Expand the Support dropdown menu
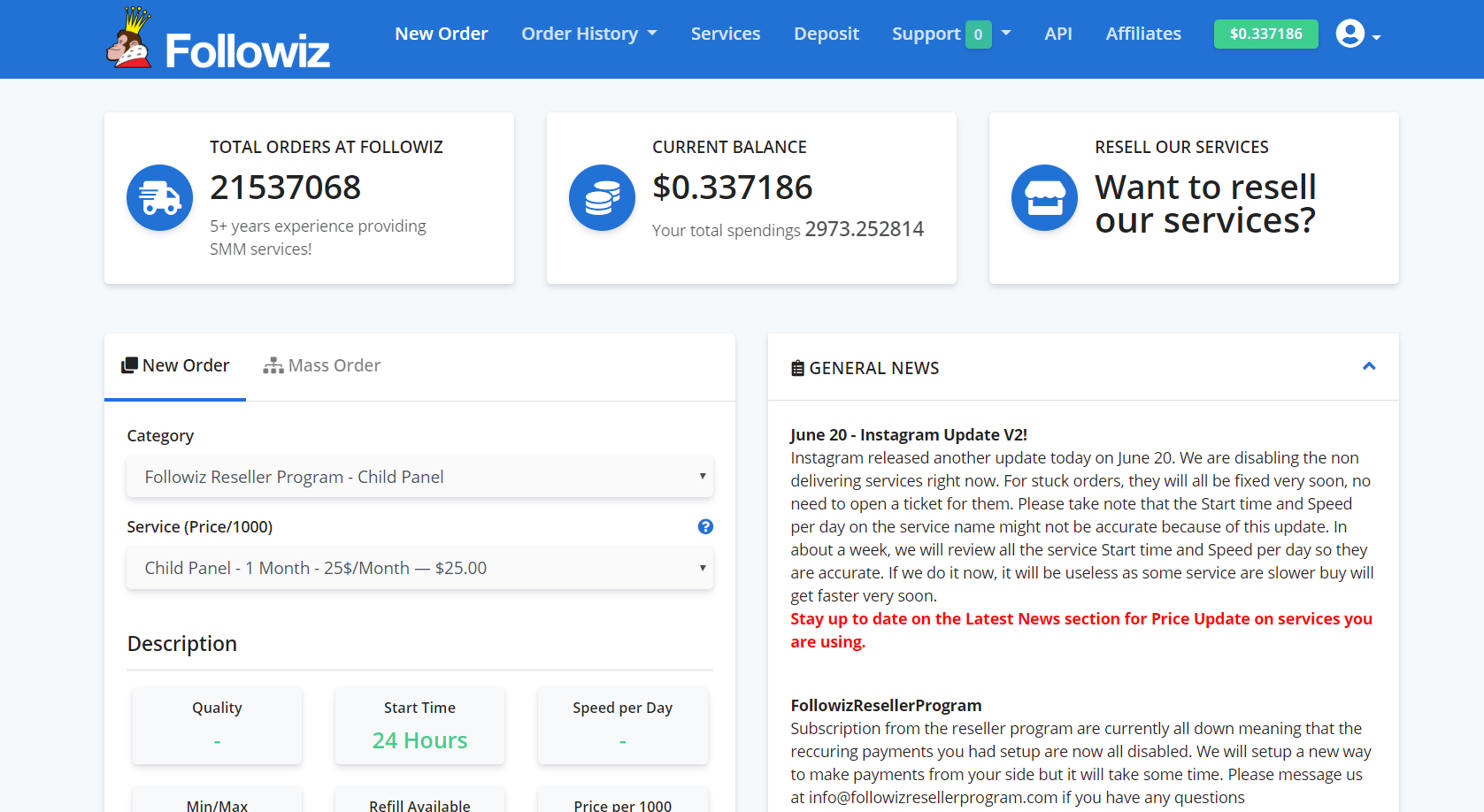1484x812 pixels. (951, 34)
